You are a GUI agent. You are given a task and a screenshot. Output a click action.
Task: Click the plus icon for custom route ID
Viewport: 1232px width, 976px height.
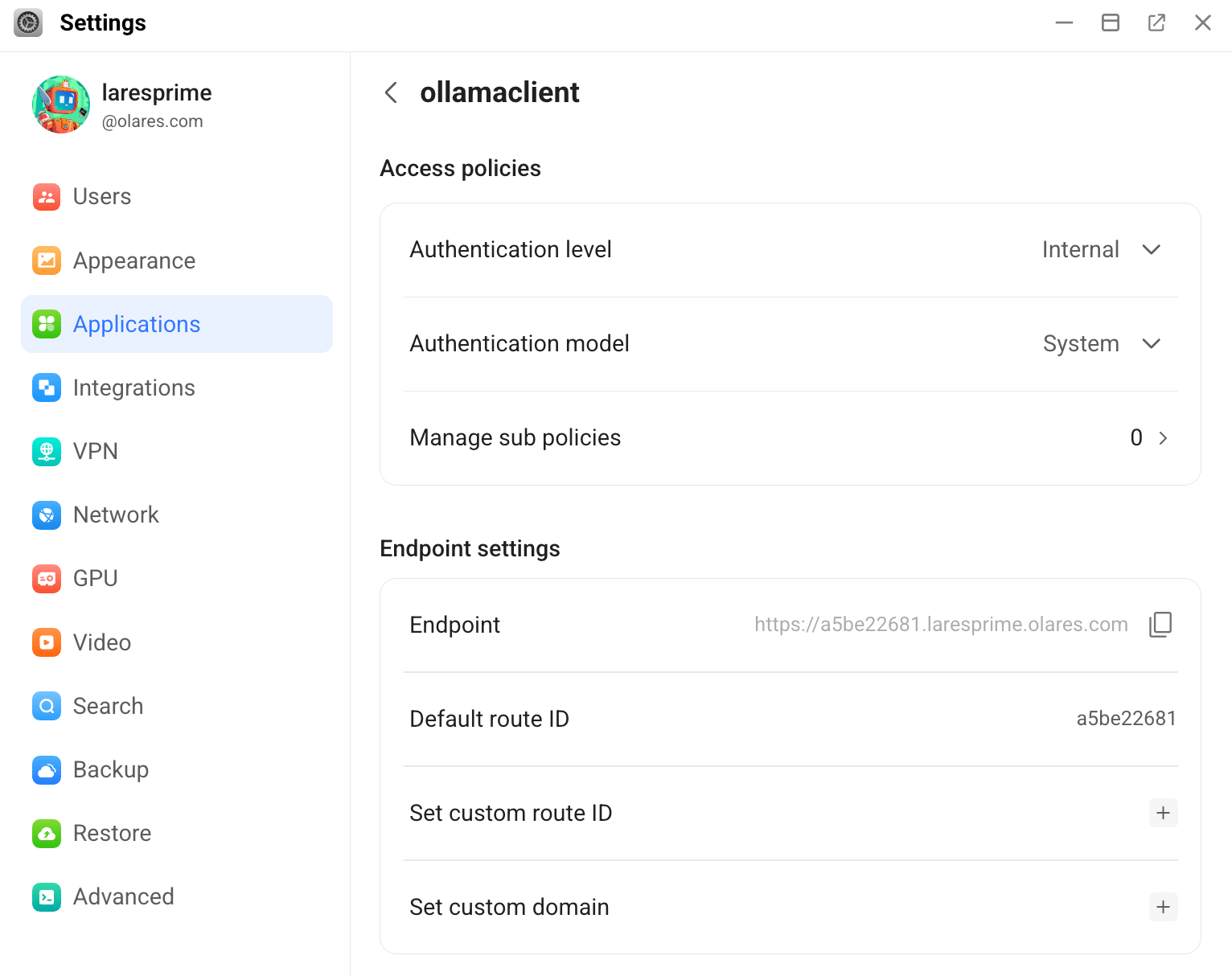coord(1163,813)
